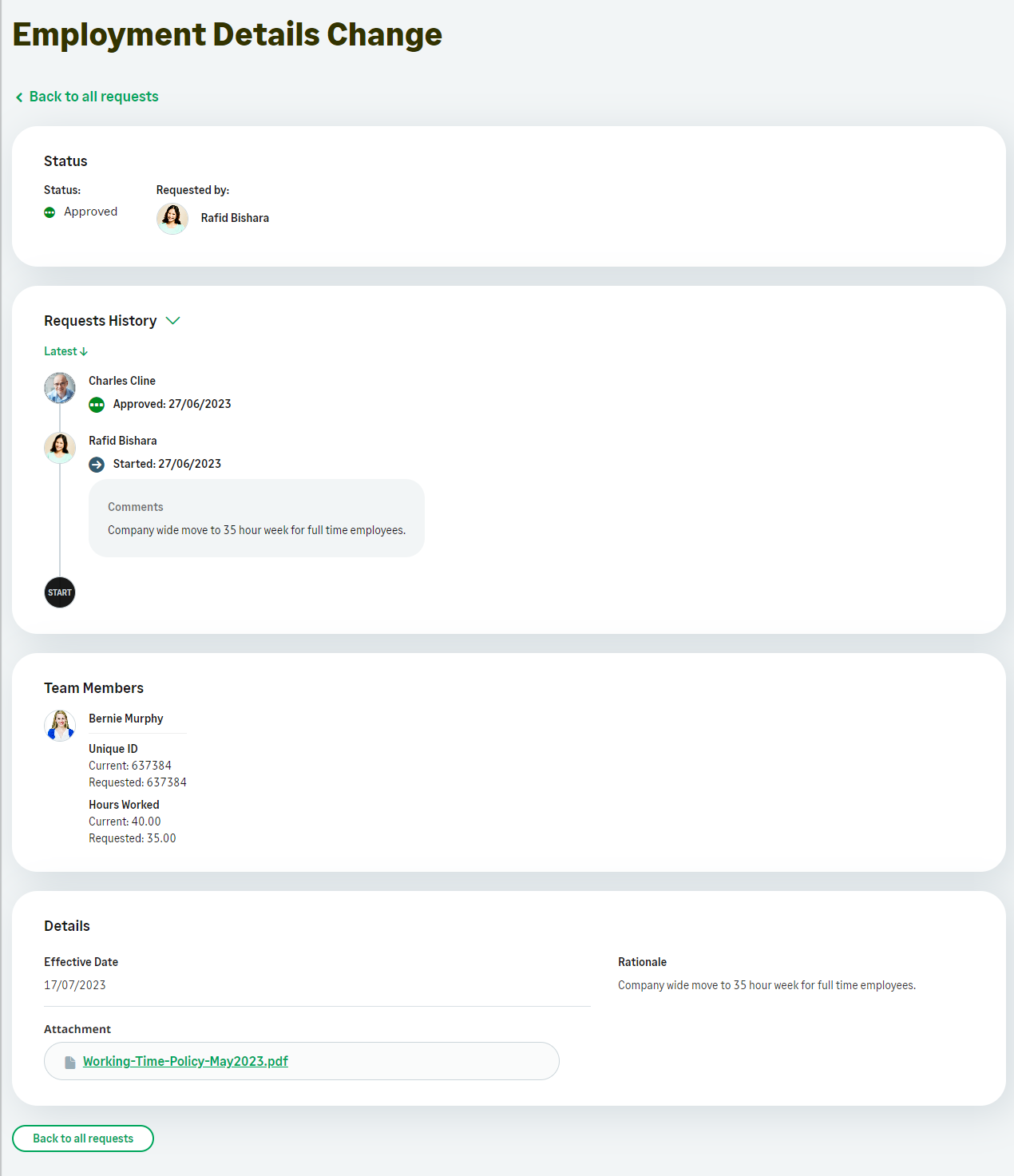
Task: Click the green Approved status icon under Status
Action: pos(50,212)
